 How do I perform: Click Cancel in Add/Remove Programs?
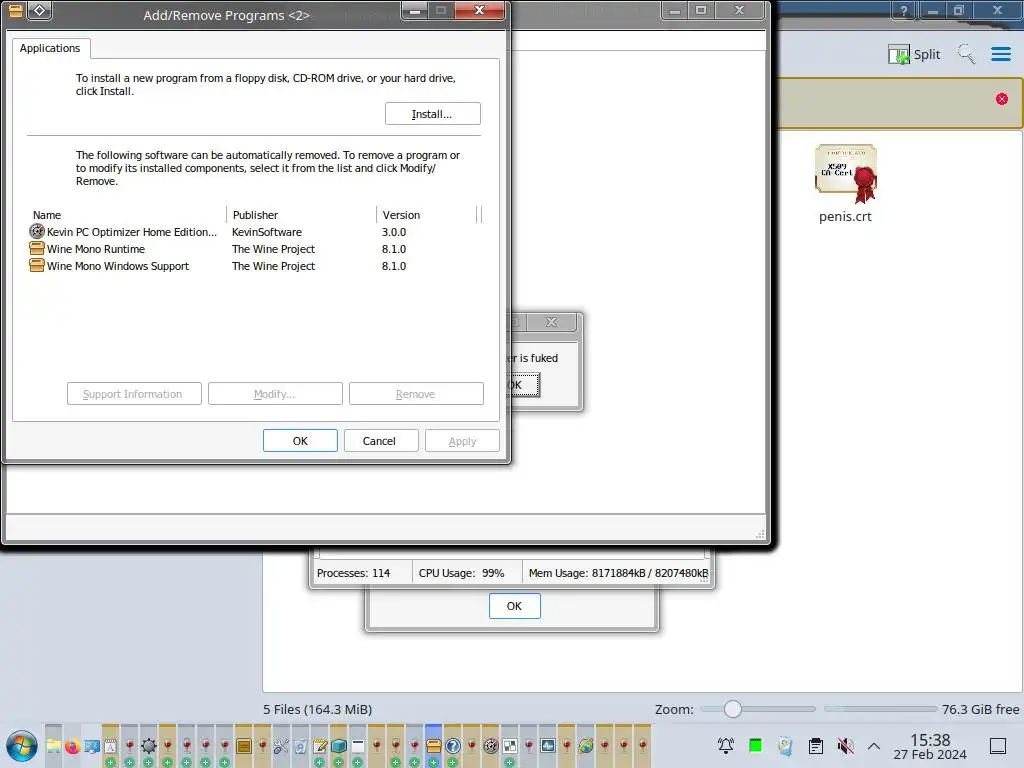pos(379,441)
